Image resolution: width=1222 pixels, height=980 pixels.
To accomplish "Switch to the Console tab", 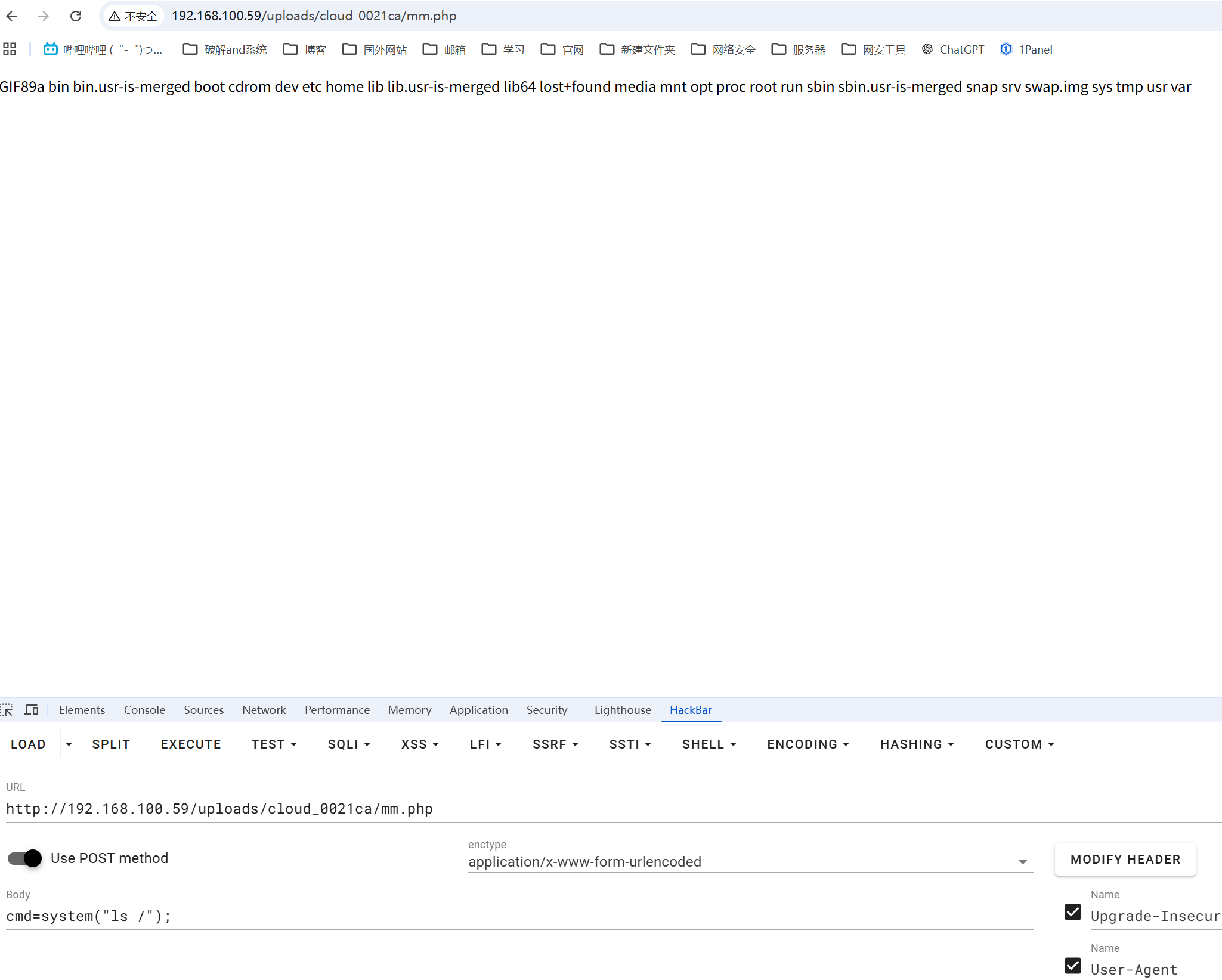I will (144, 710).
